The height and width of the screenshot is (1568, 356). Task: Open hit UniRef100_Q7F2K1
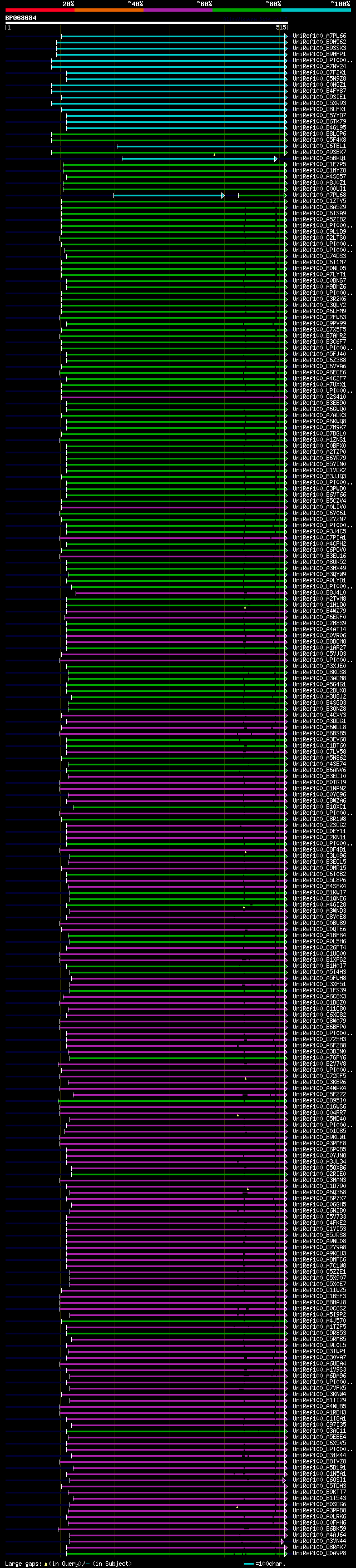pos(319,72)
